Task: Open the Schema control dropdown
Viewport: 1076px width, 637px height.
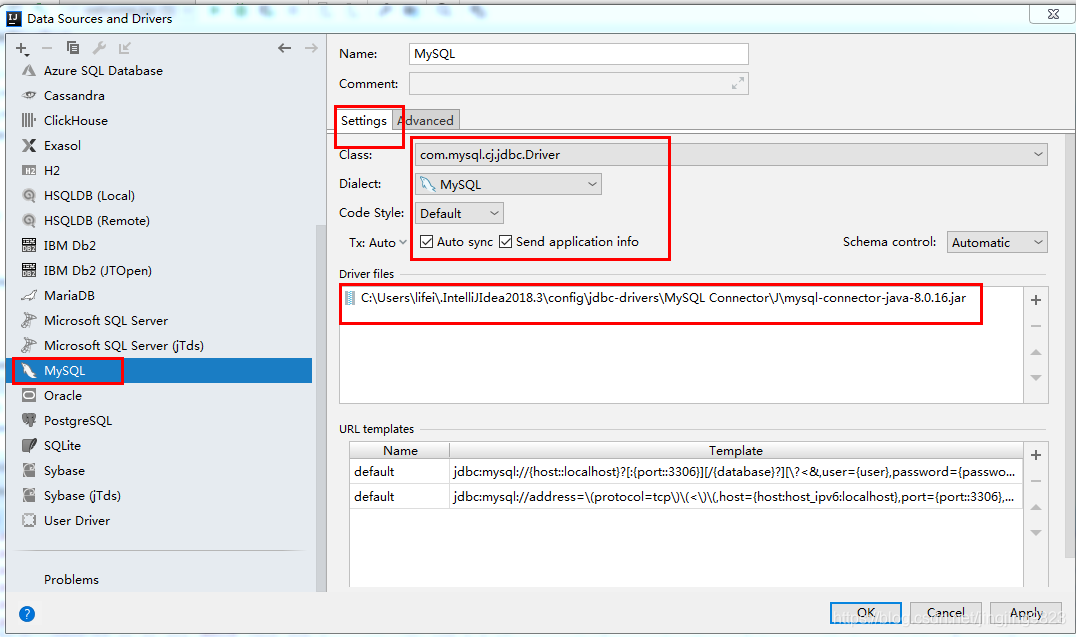Action: pyautogui.click(x=997, y=242)
